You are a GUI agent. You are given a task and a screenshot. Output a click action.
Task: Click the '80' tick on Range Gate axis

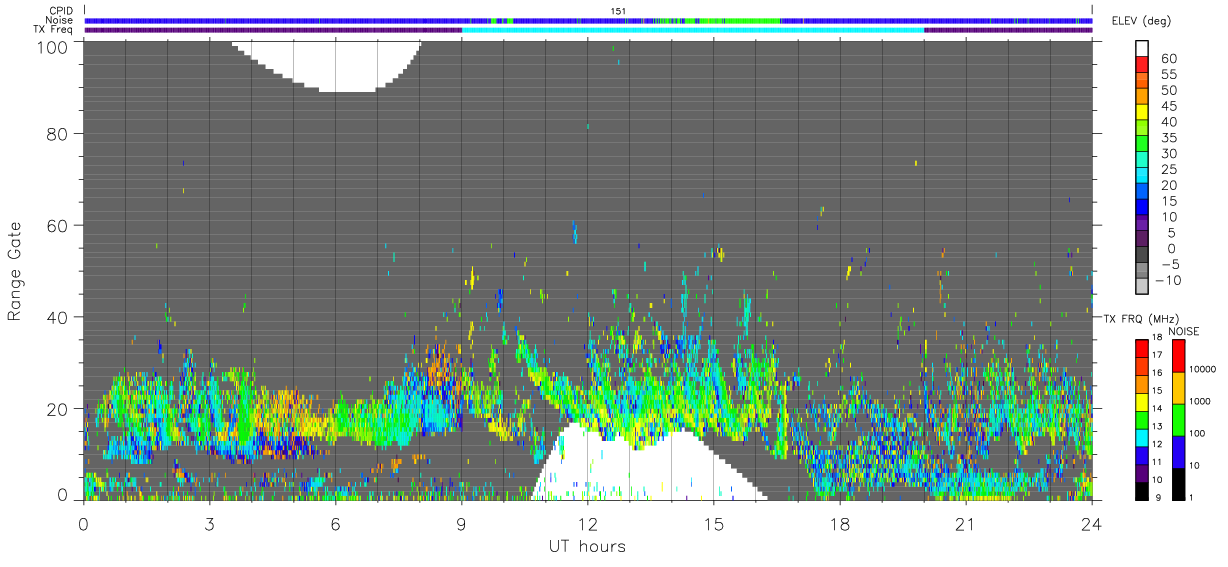click(57, 133)
